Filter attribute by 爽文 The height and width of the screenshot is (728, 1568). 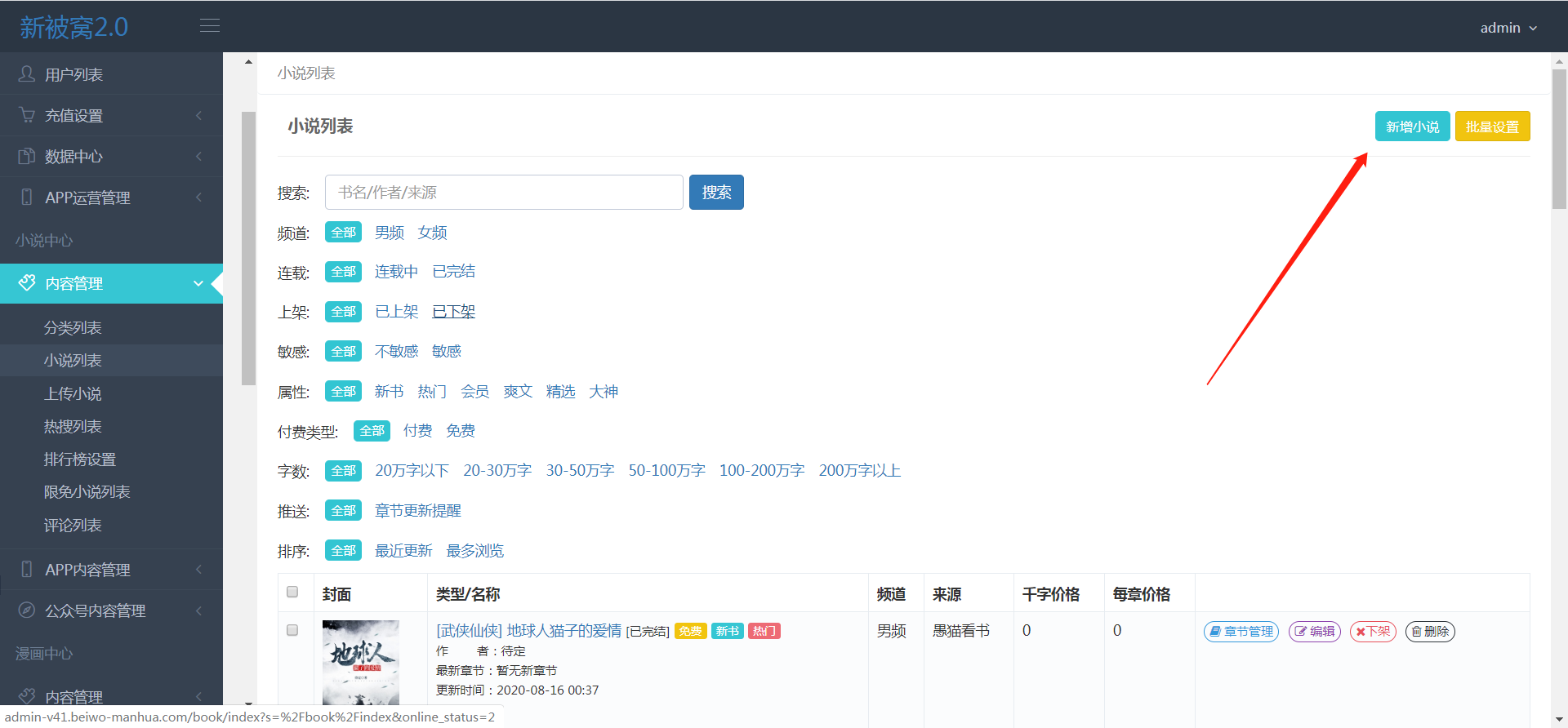click(x=519, y=392)
